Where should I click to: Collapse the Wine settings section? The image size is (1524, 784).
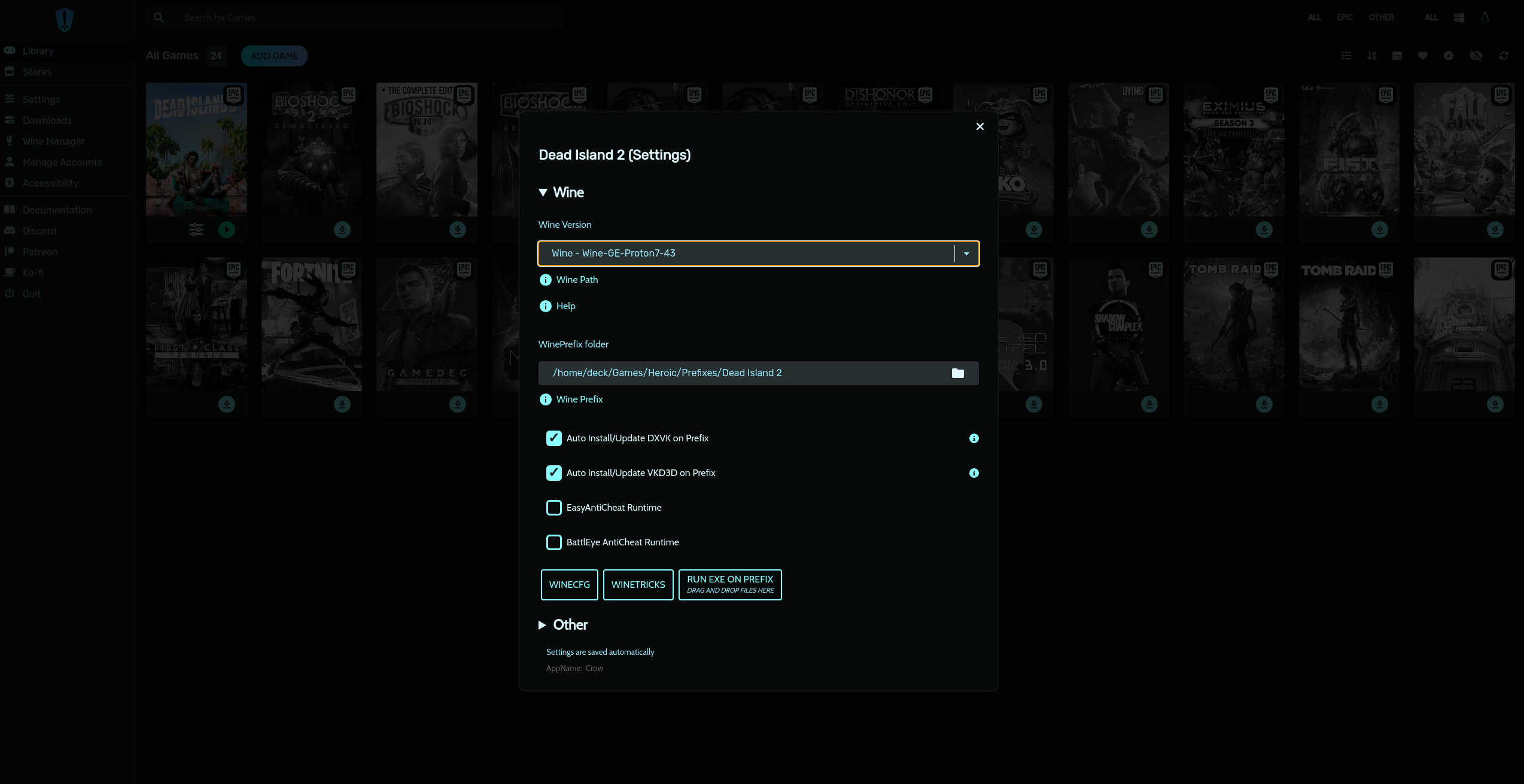pyautogui.click(x=542, y=192)
